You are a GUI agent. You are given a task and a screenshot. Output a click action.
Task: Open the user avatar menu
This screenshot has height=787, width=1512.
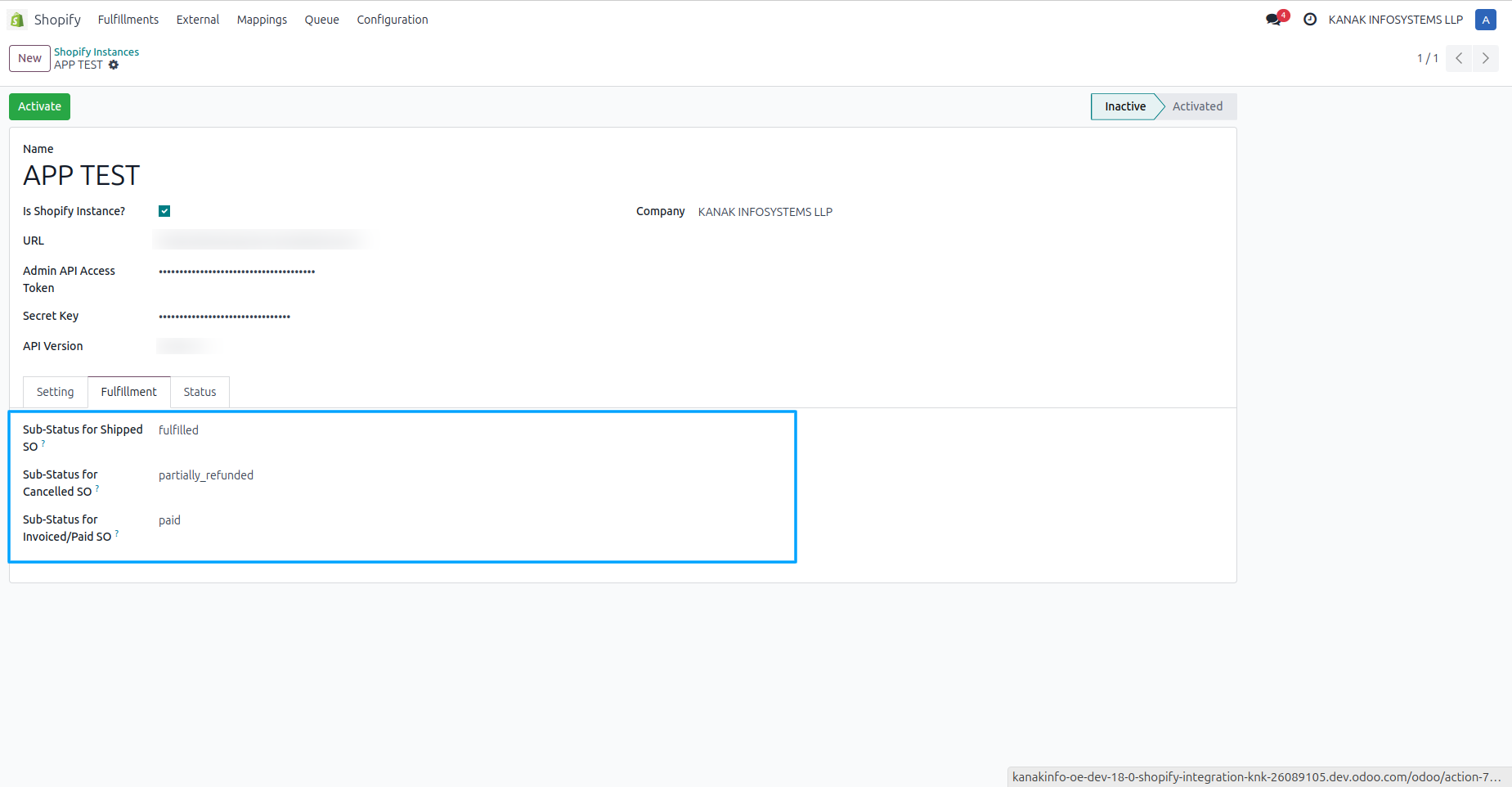coord(1486,20)
